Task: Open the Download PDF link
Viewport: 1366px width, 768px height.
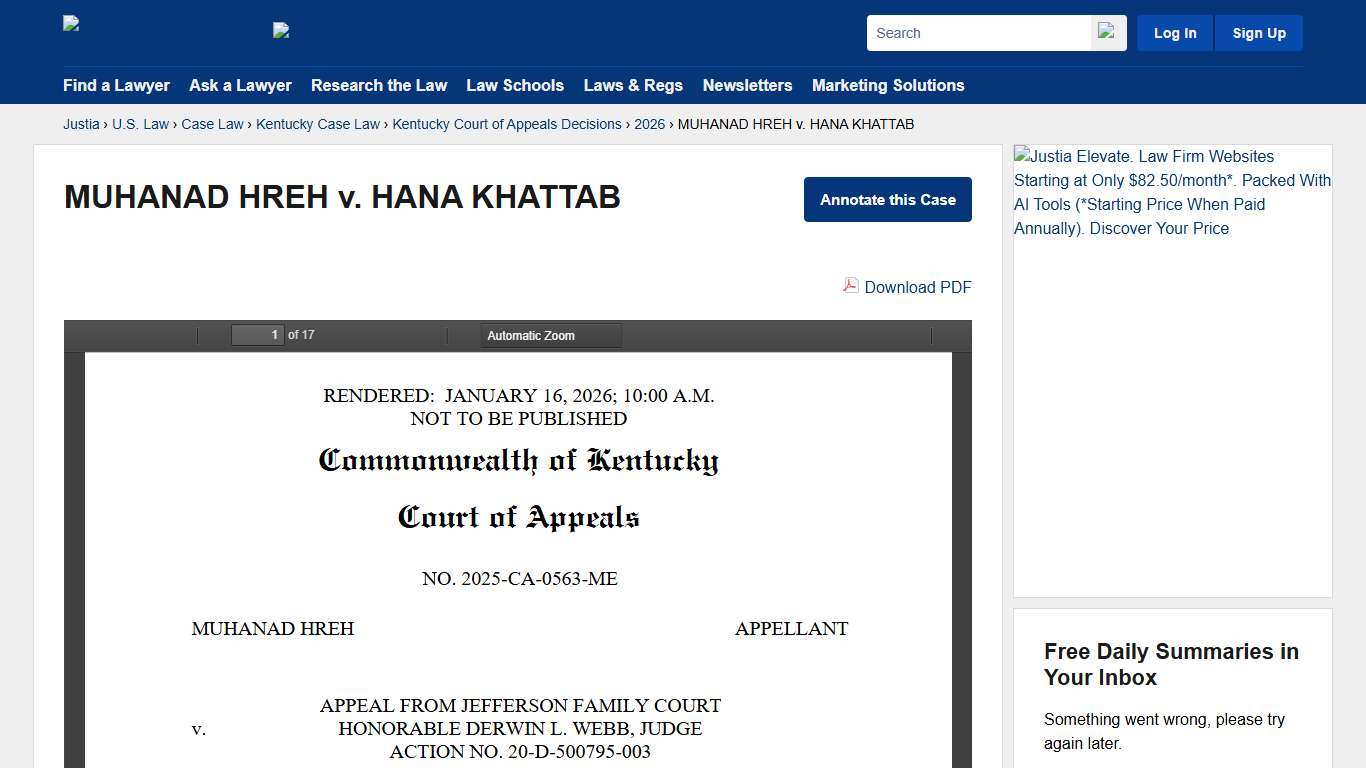Action: tap(917, 287)
